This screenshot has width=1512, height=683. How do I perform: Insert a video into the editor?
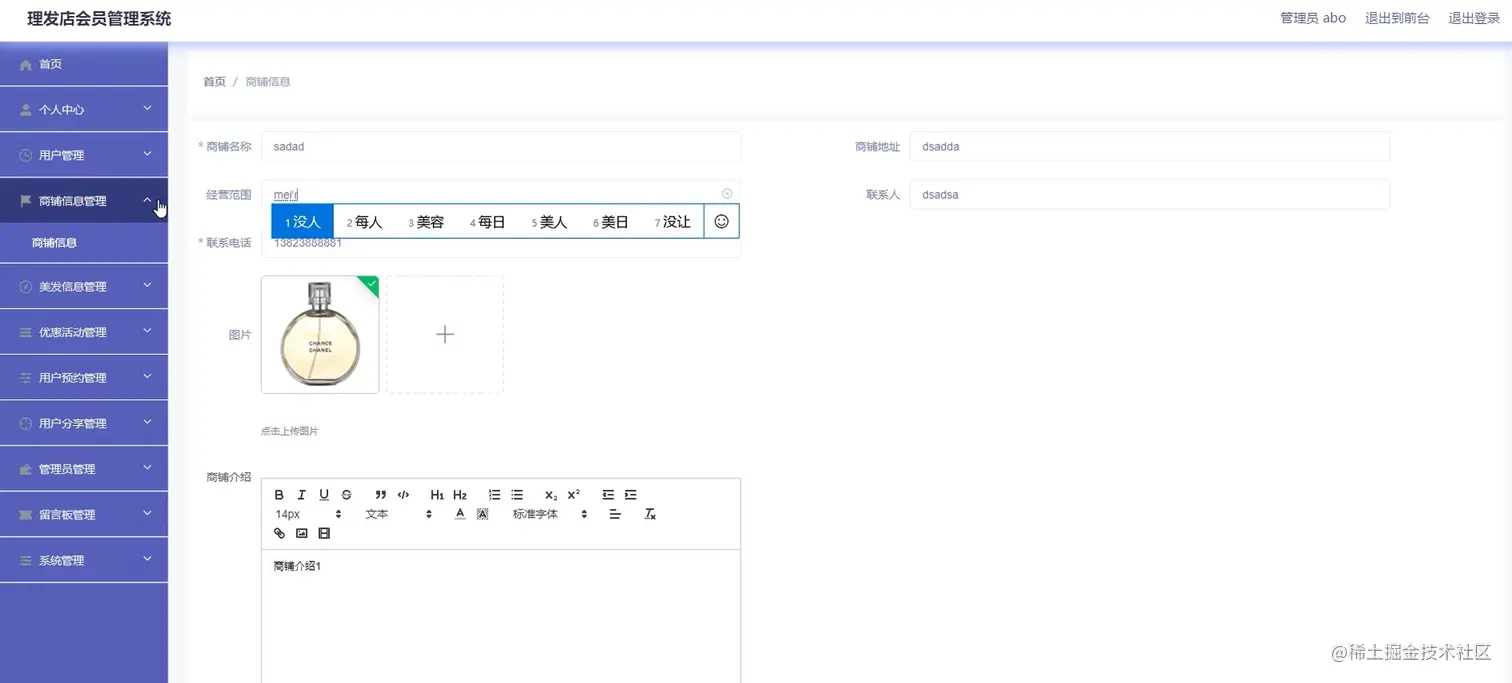click(x=324, y=533)
